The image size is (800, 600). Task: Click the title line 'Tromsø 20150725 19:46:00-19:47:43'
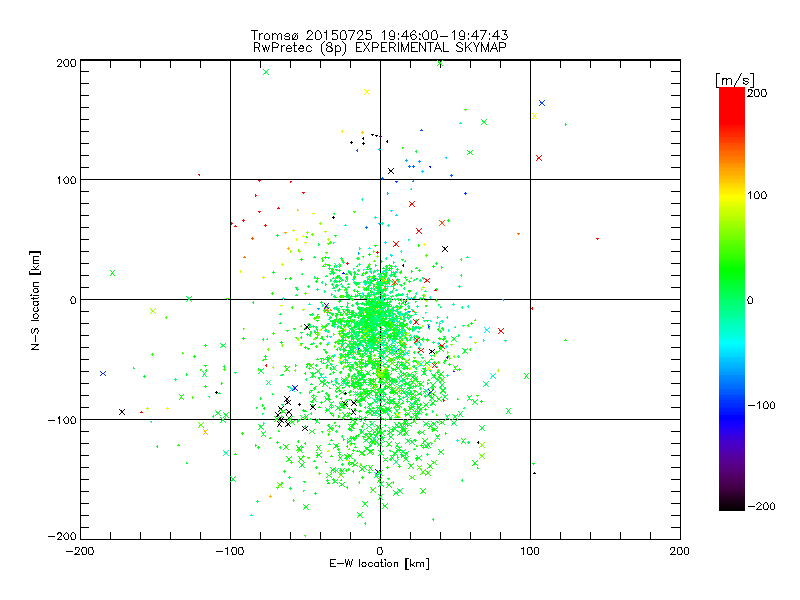pyautogui.click(x=379, y=35)
